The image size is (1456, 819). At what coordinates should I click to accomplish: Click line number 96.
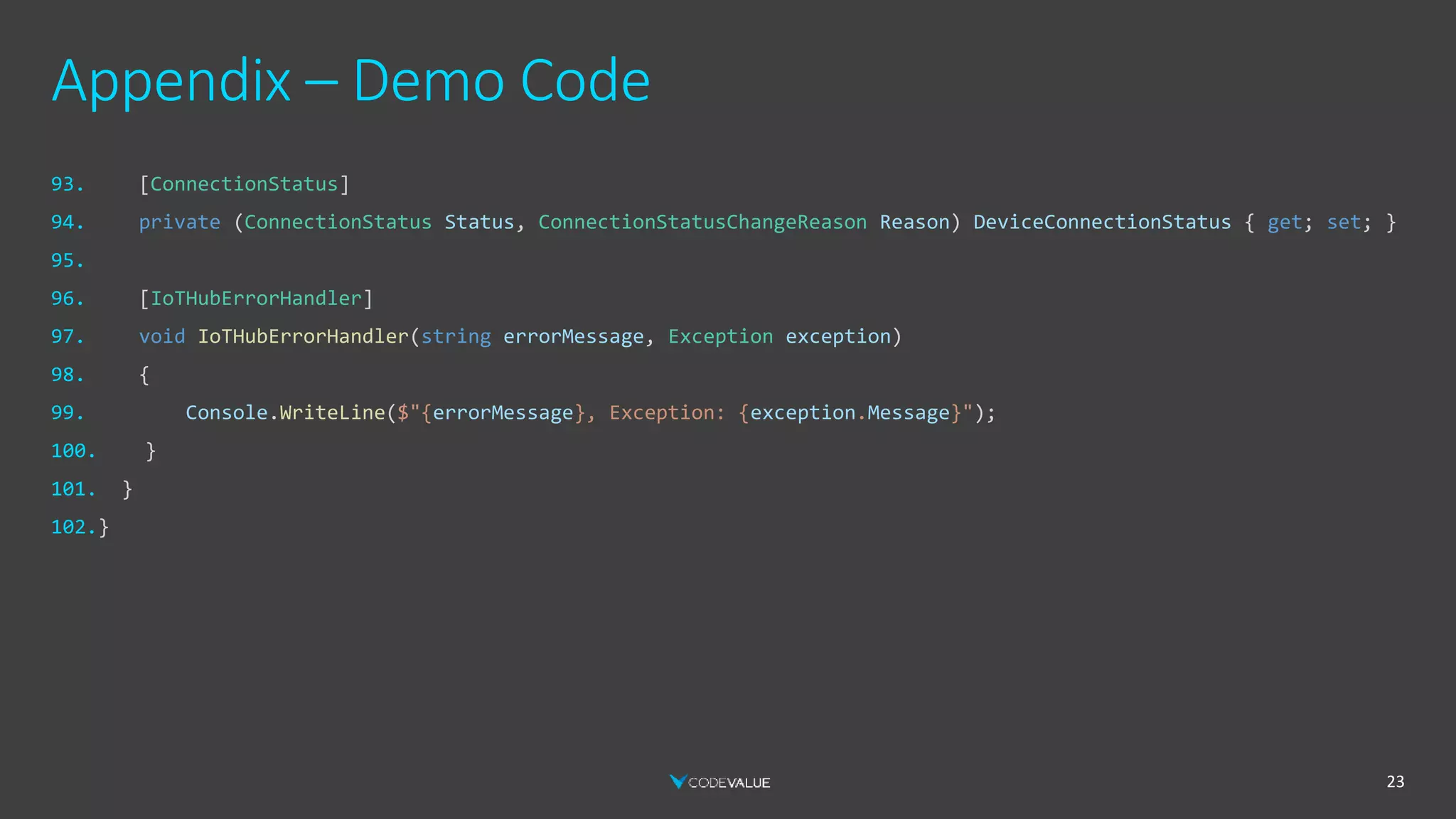click(x=68, y=299)
